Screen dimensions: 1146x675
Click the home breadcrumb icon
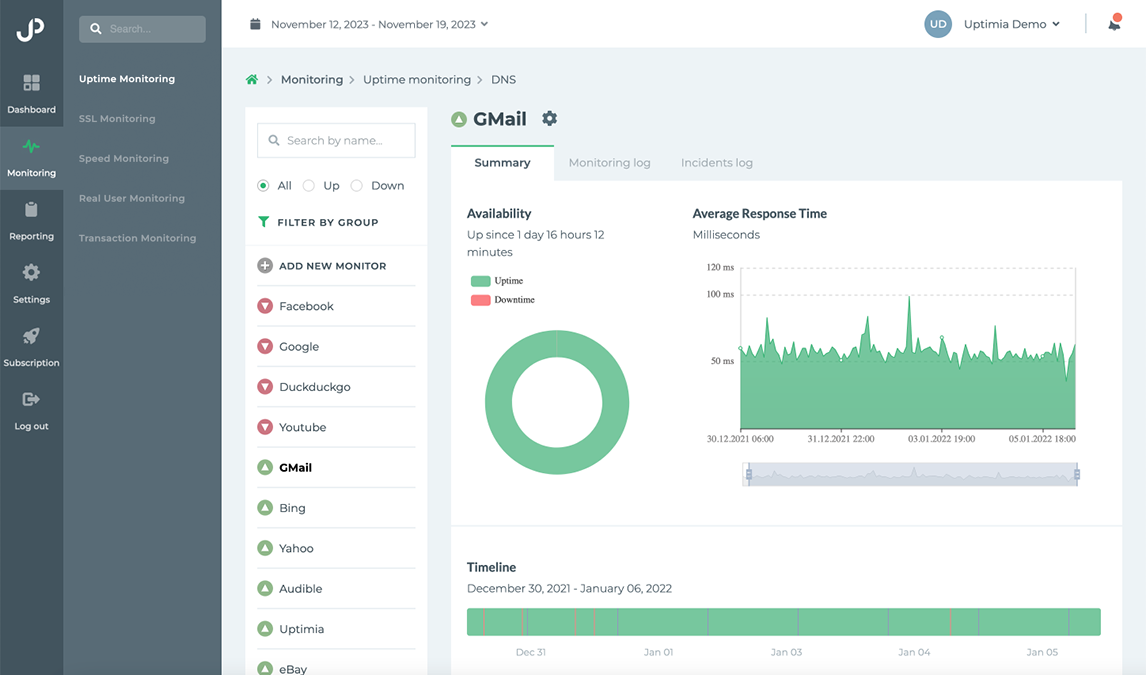click(x=251, y=80)
